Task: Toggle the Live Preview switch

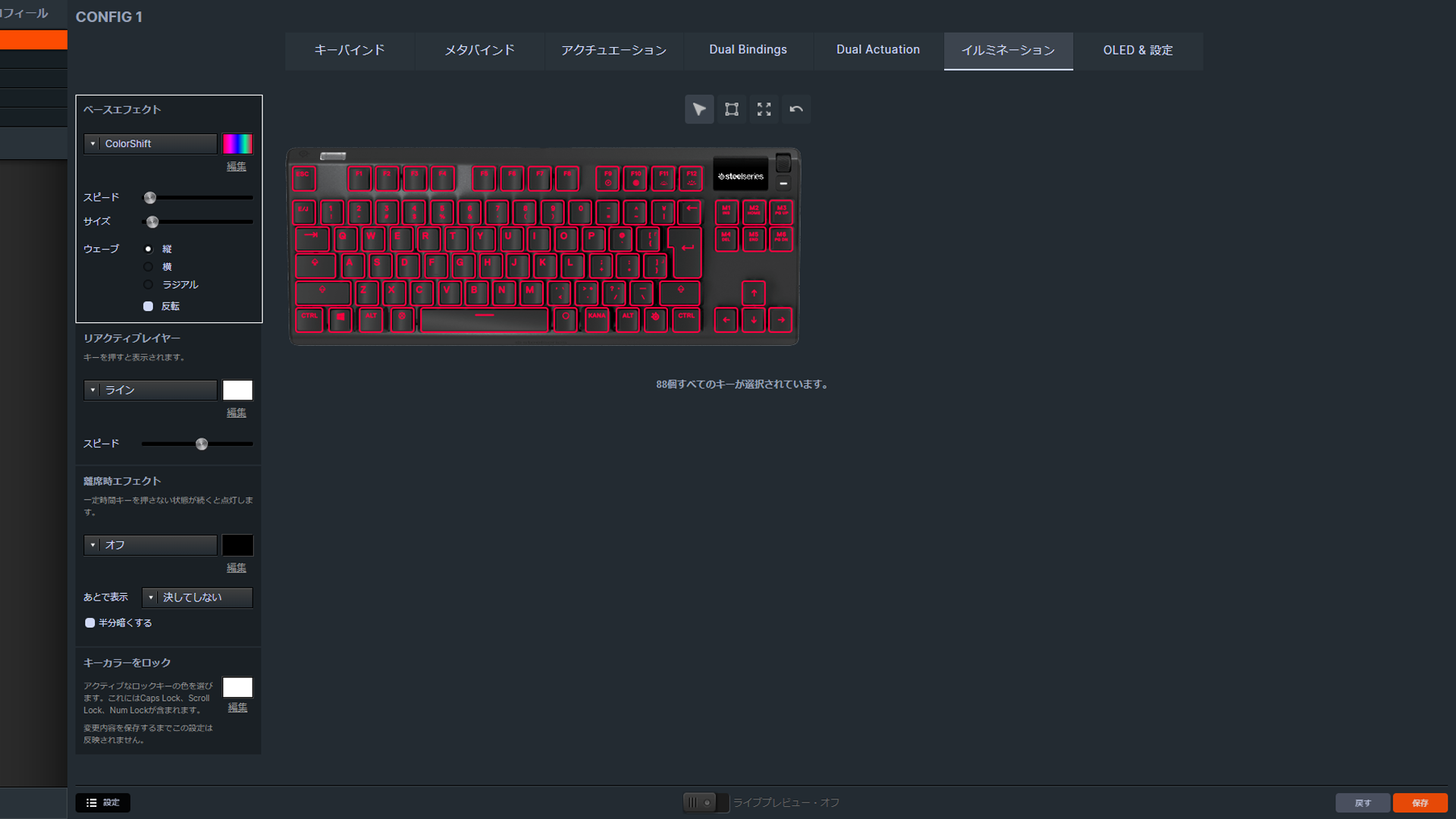Action: pyautogui.click(x=705, y=802)
